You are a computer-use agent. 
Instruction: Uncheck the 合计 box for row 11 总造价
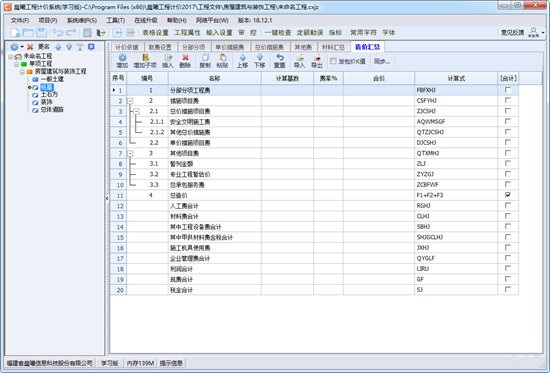coord(507,195)
